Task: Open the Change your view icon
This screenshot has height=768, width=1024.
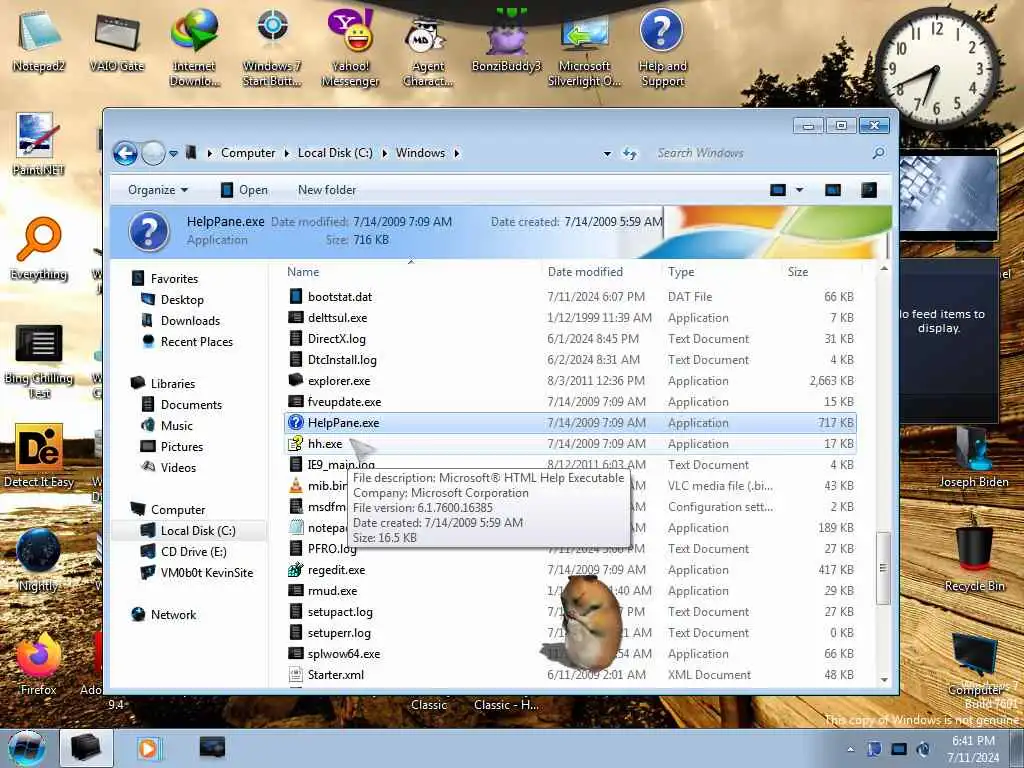Action: point(778,190)
